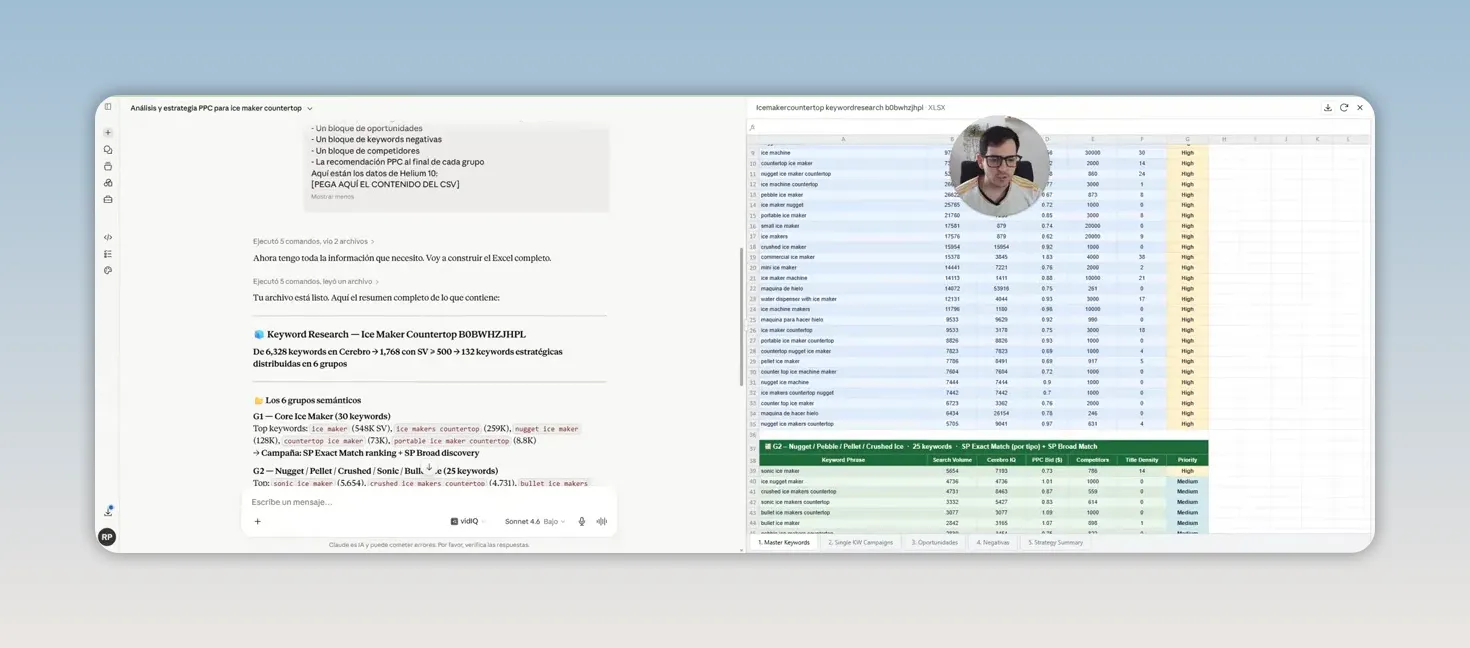Switch to Strategy Summary sheet tab
This screenshot has height=648, width=1470.
1055,542
